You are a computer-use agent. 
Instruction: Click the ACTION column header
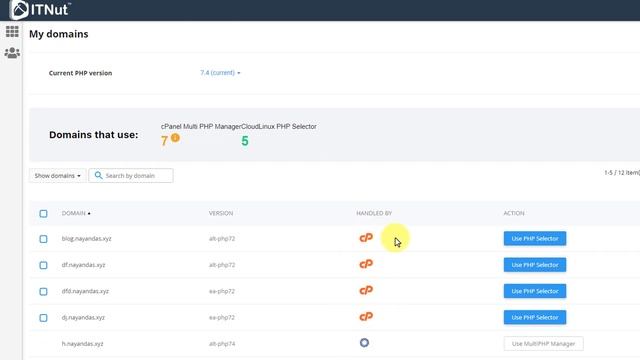point(514,213)
